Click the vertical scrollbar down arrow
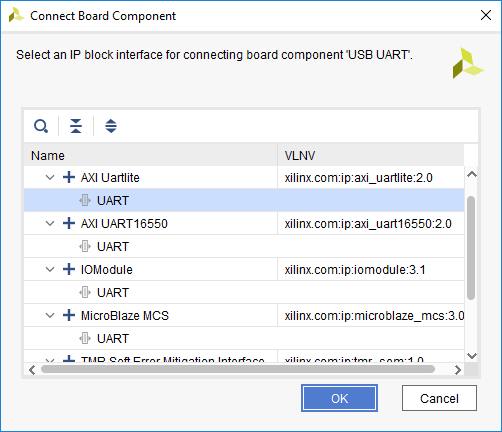The image size is (502, 432). click(x=472, y=356)
